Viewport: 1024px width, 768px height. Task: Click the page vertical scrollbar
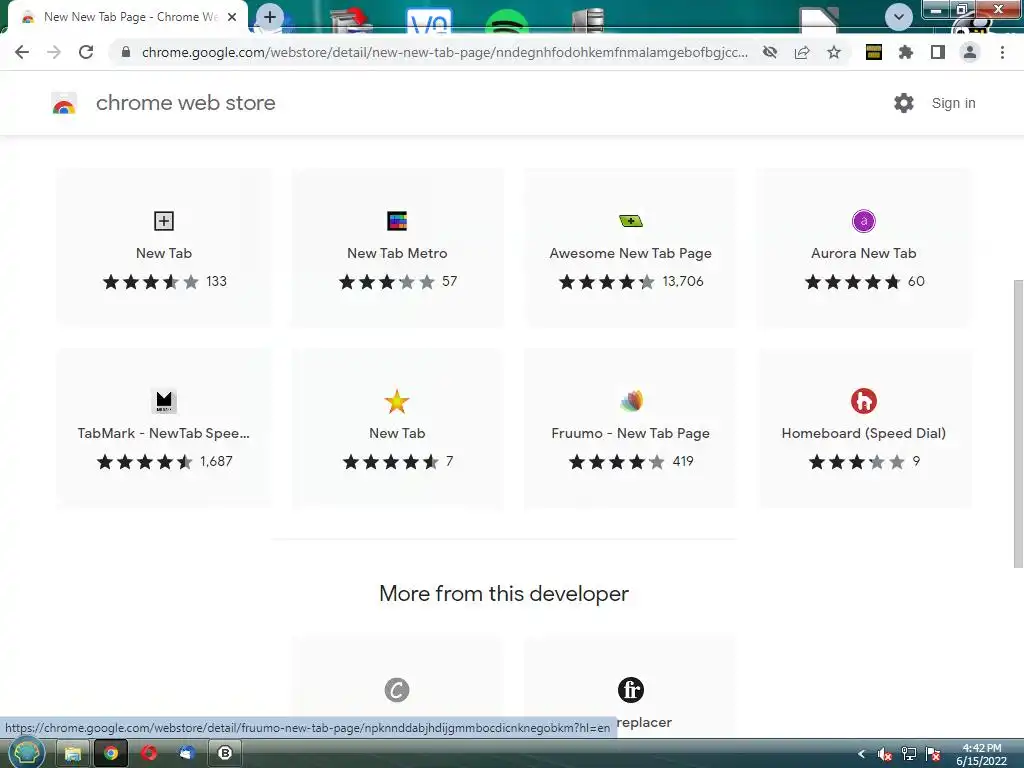click(x=1018, y=423)
